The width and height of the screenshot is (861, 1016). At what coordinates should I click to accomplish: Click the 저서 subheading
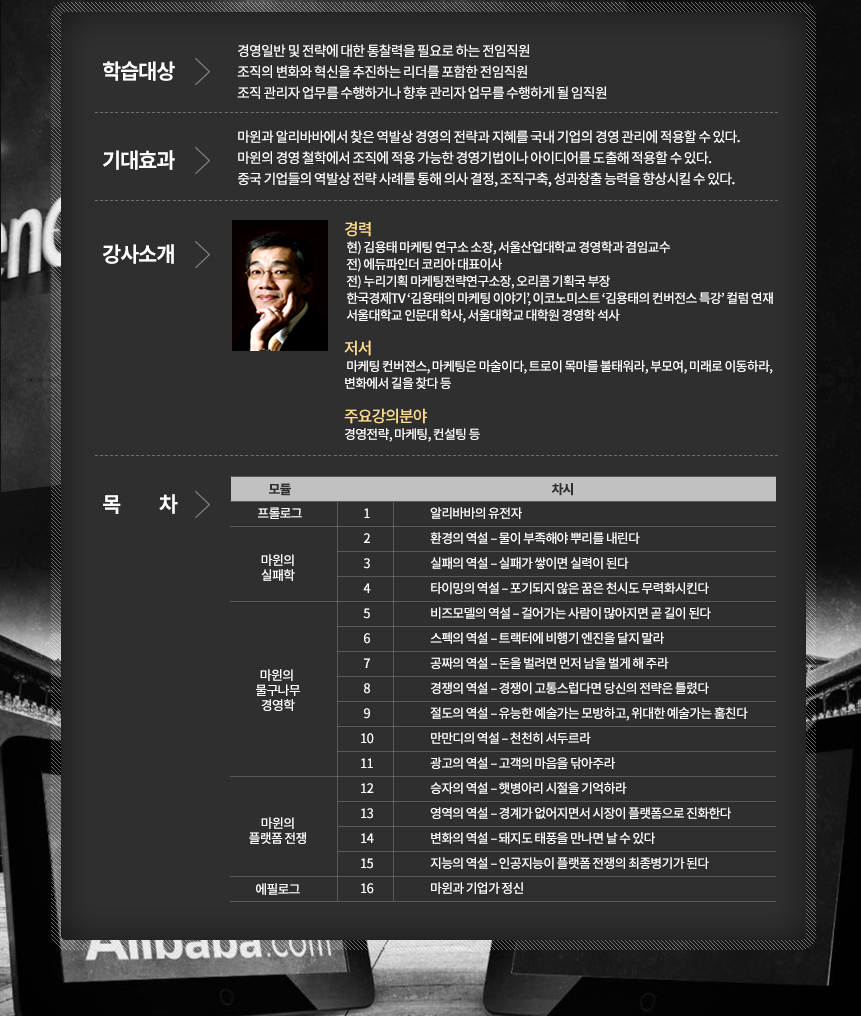point(358,348)
